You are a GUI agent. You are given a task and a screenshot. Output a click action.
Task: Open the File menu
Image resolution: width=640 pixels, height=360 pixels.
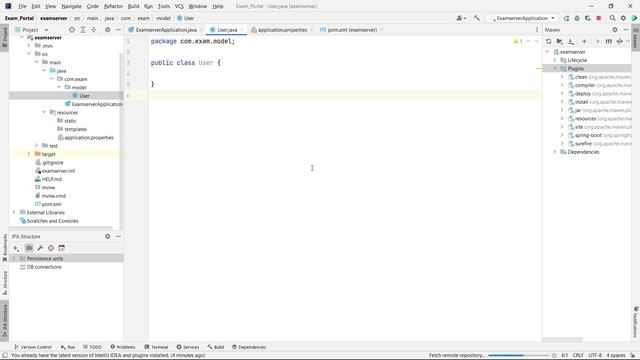click(x=22, y=7)
